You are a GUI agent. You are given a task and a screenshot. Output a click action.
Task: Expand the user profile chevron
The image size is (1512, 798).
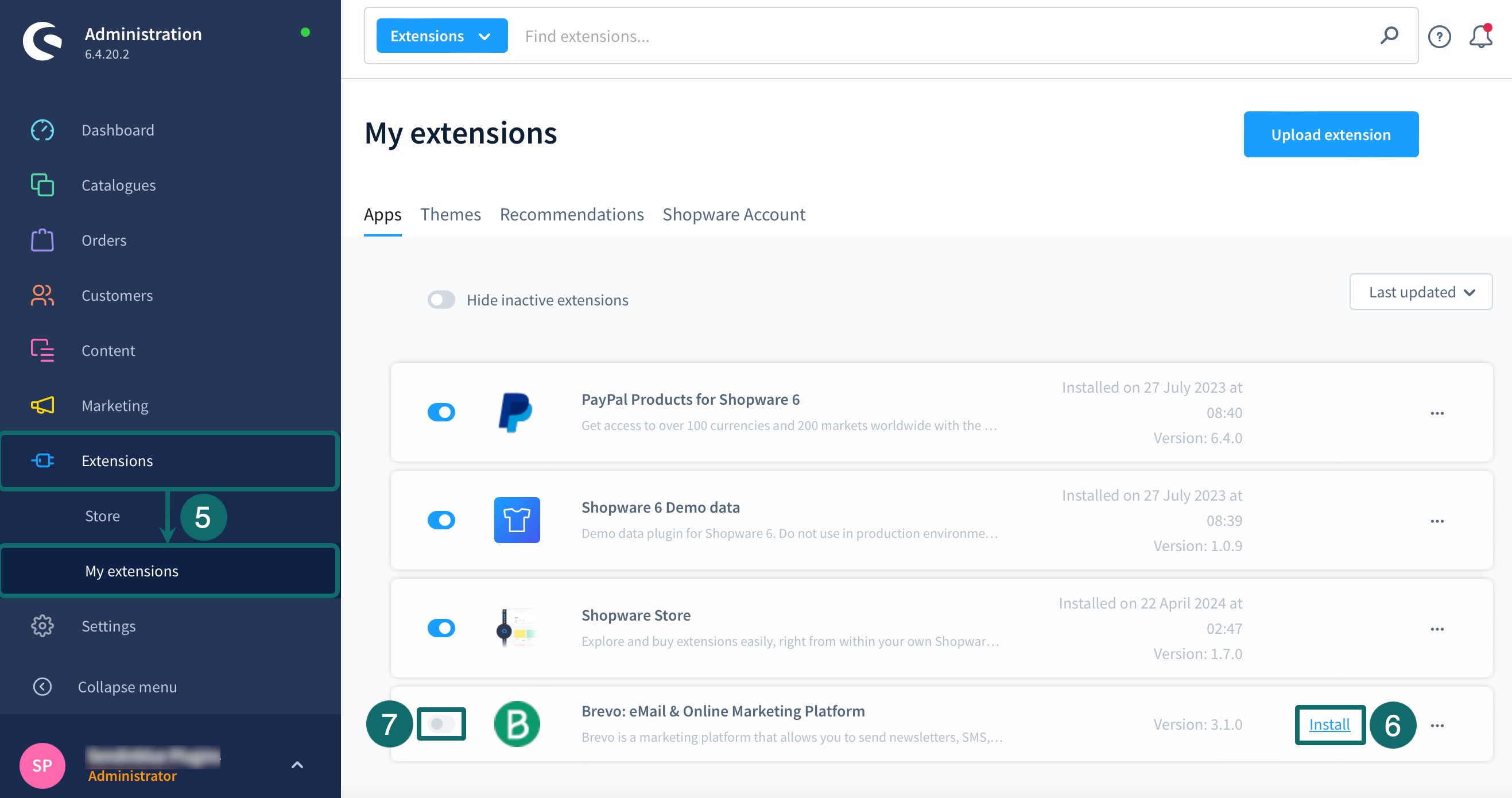tap(297, 765)
